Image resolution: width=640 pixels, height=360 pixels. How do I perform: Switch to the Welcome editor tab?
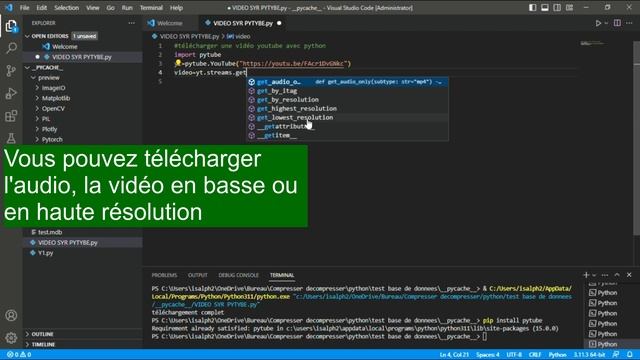pyautogui.click(x=170, y=23)
